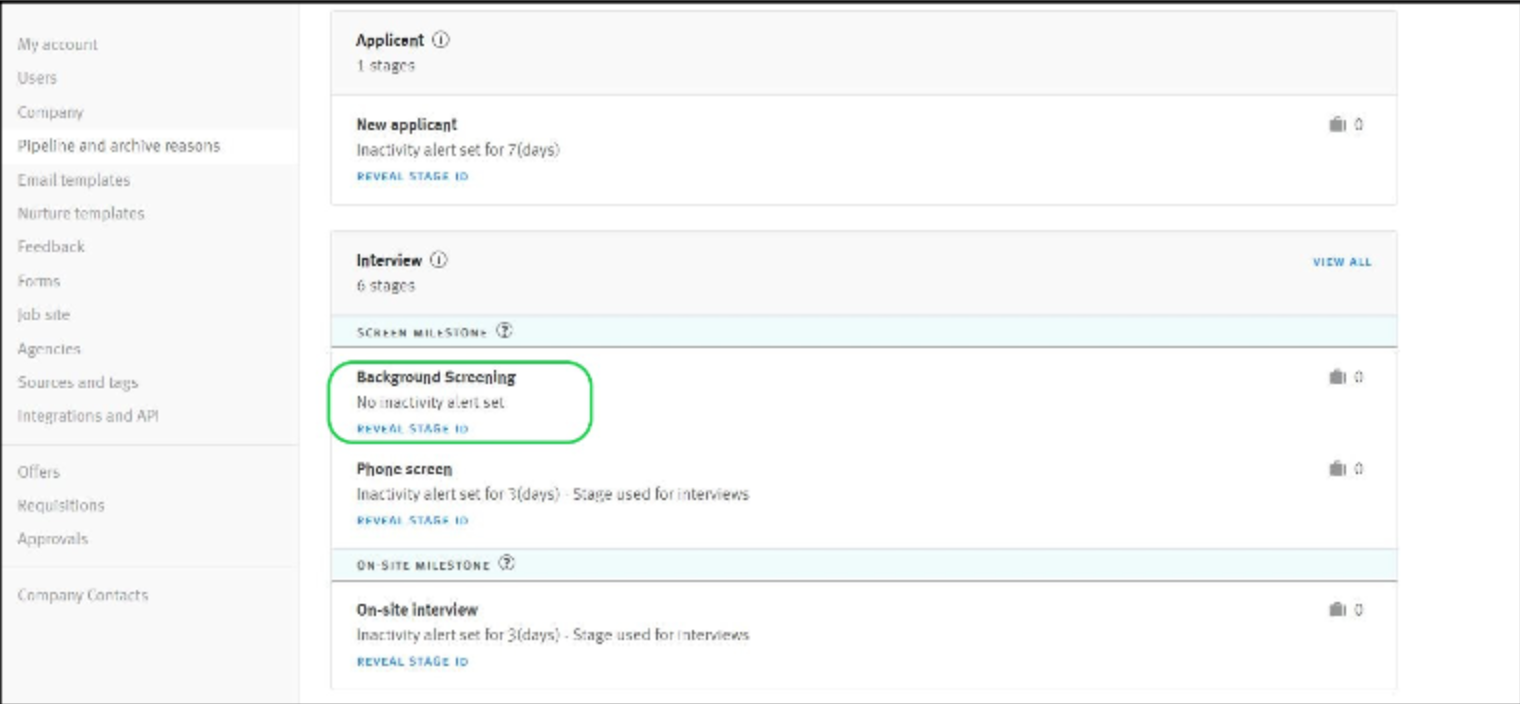
Task: Click briefcase icon in On-site interview row
Action: (x=1337, y=610)
